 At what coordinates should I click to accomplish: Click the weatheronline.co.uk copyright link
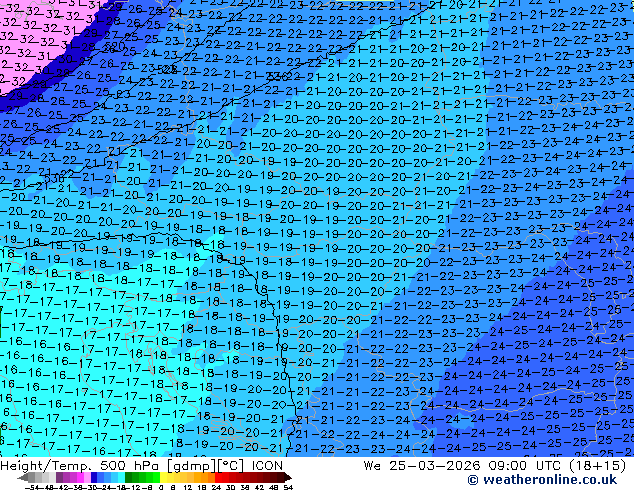click(x=542, y=480)
